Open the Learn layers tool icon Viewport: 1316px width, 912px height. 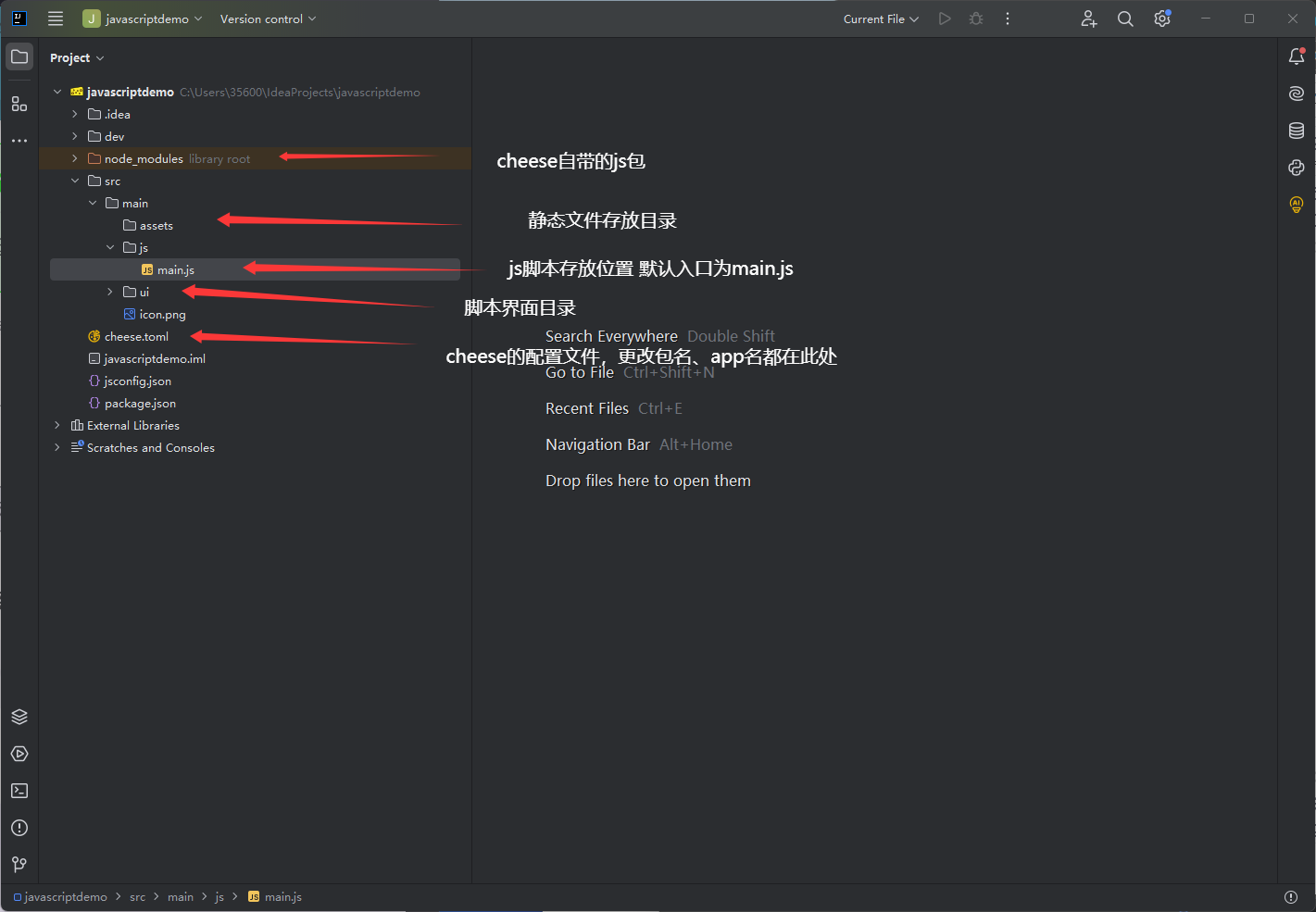19,717
